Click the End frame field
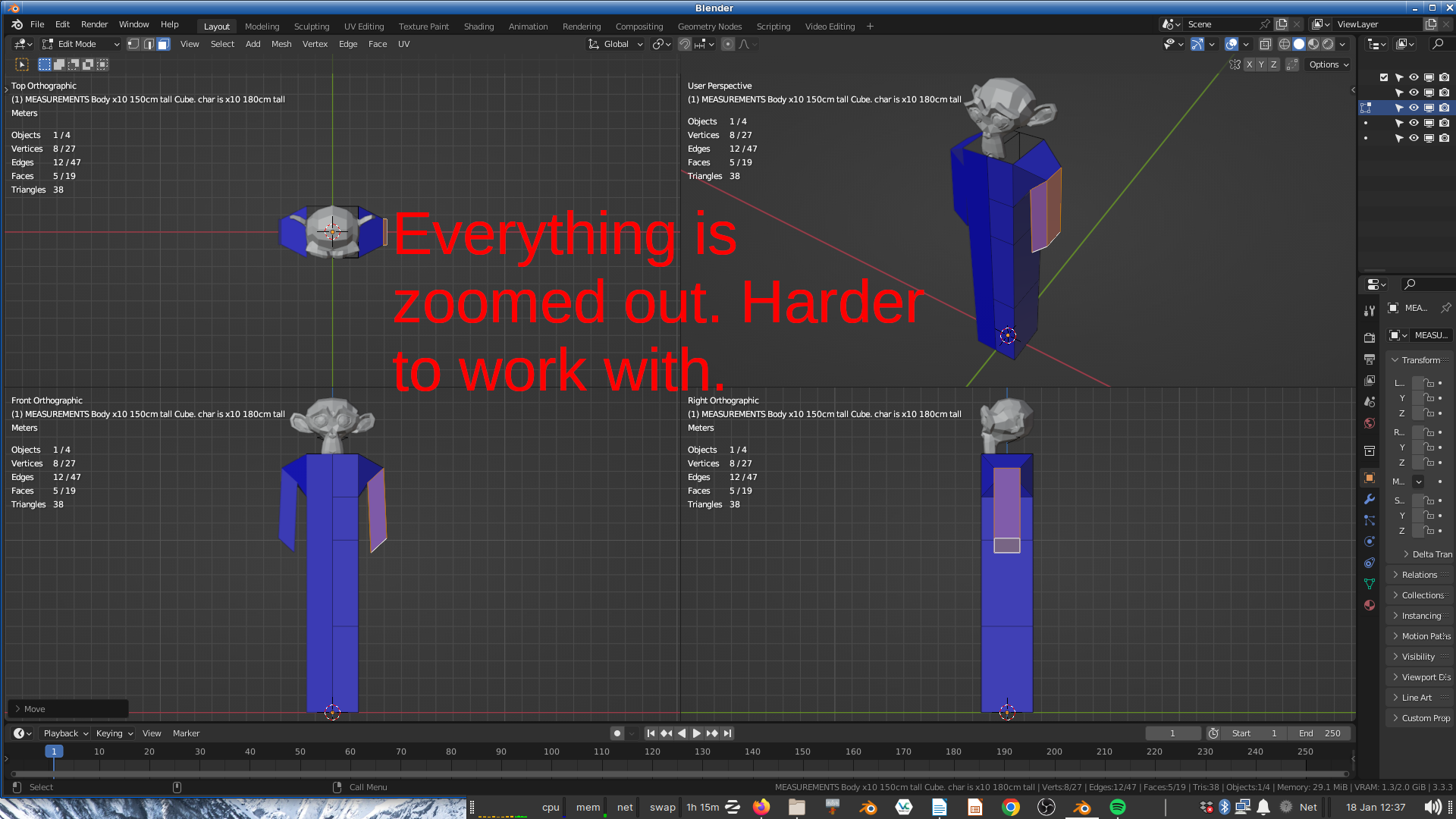Image resolution: width=1456 pixels, height=819 pixels. pyautogui.click(x=1320, y=733)
